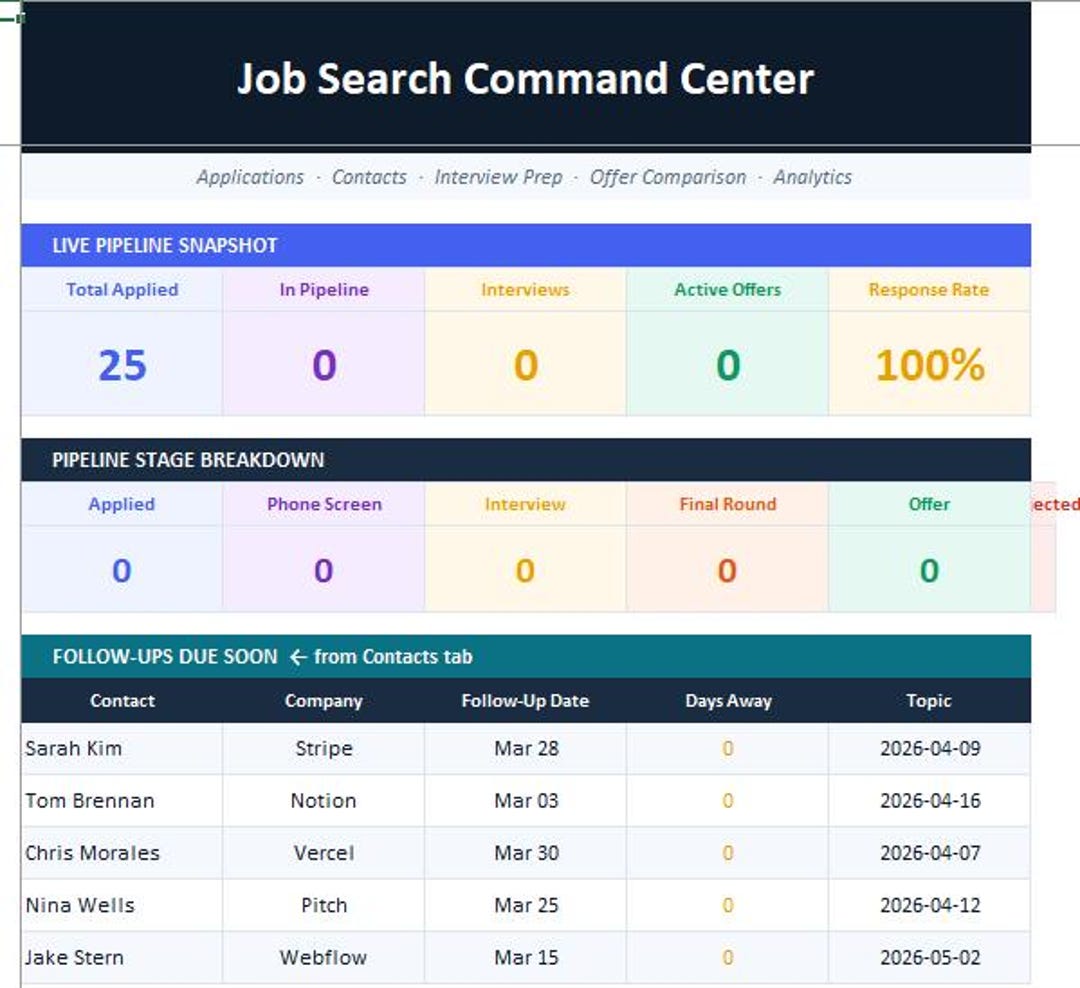This screenshot has height=988, width=1080.
Task: Select the Chris Morales contact cell
Action: coord(122,853)
